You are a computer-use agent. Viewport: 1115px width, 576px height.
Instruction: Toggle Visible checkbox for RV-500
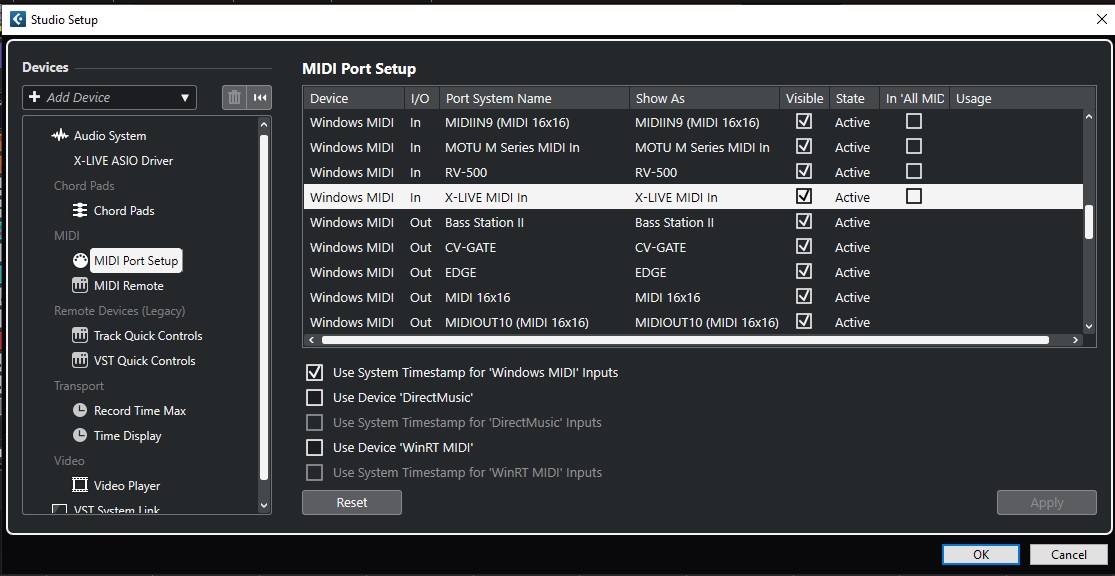(x=804, y=171)
